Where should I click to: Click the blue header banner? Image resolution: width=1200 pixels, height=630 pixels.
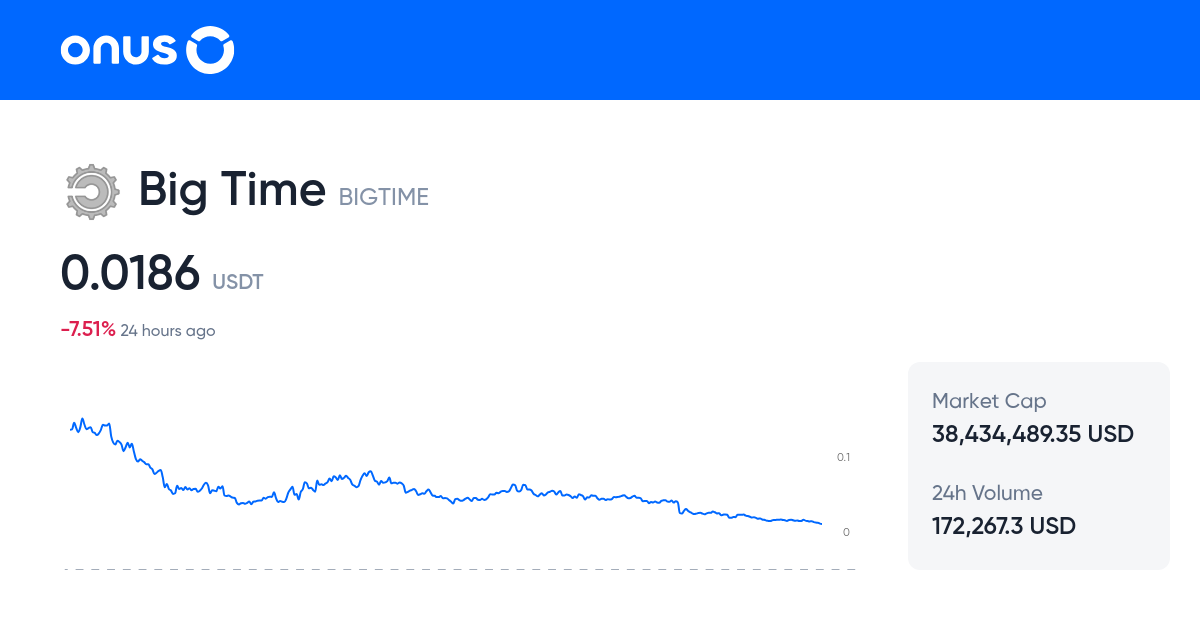(600, 50)
